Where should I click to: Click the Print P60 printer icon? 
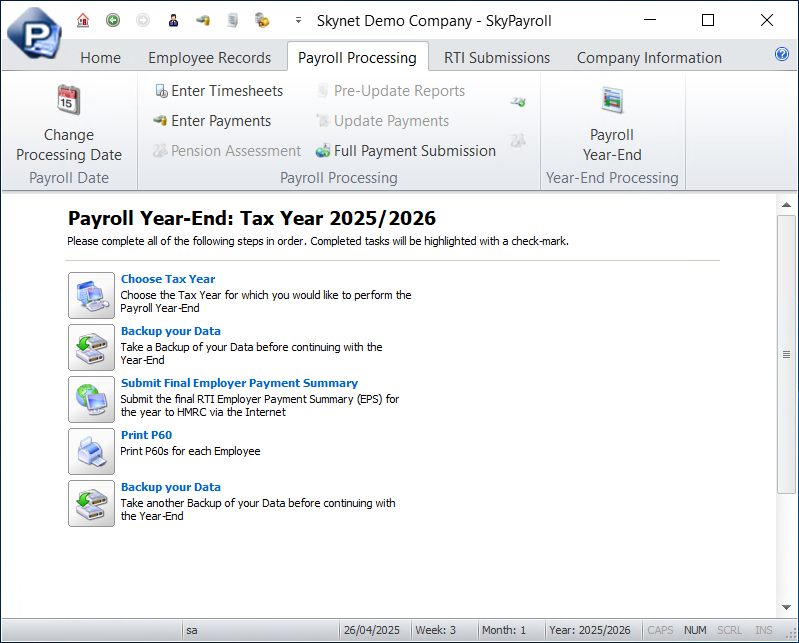coord(91,451)
